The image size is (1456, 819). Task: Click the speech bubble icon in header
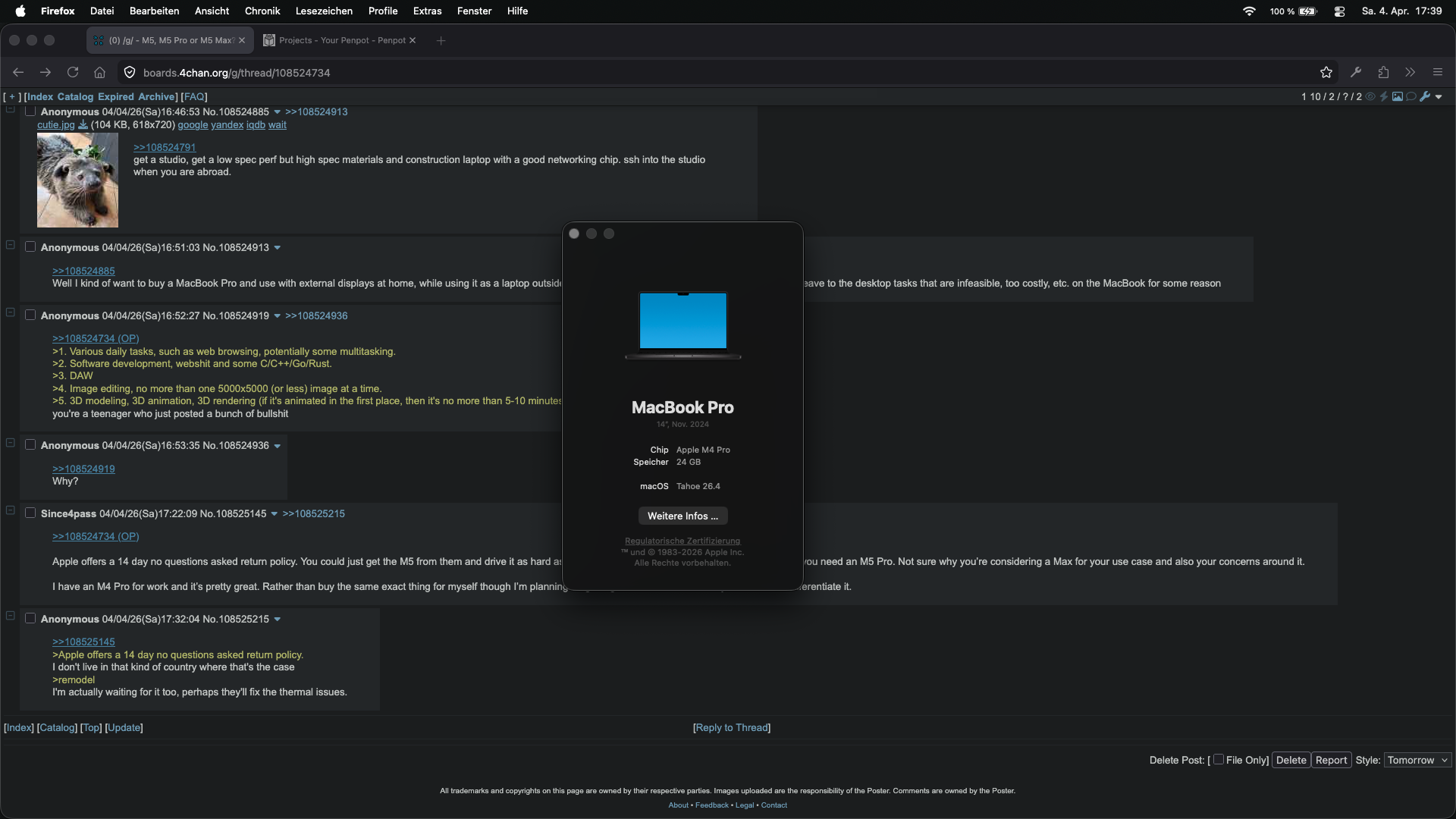pos(1411,96)
